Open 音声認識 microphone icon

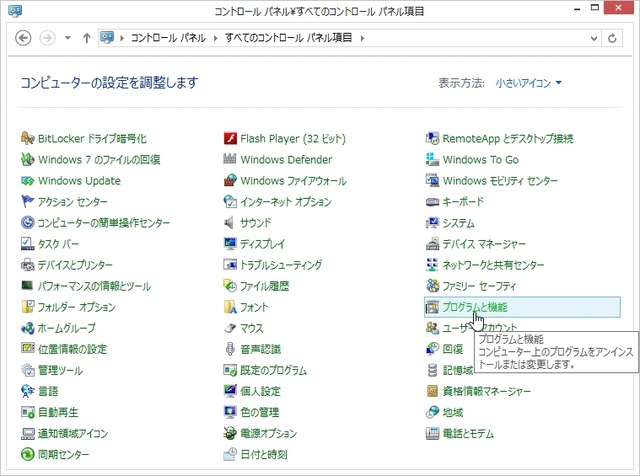coord(230,349)
